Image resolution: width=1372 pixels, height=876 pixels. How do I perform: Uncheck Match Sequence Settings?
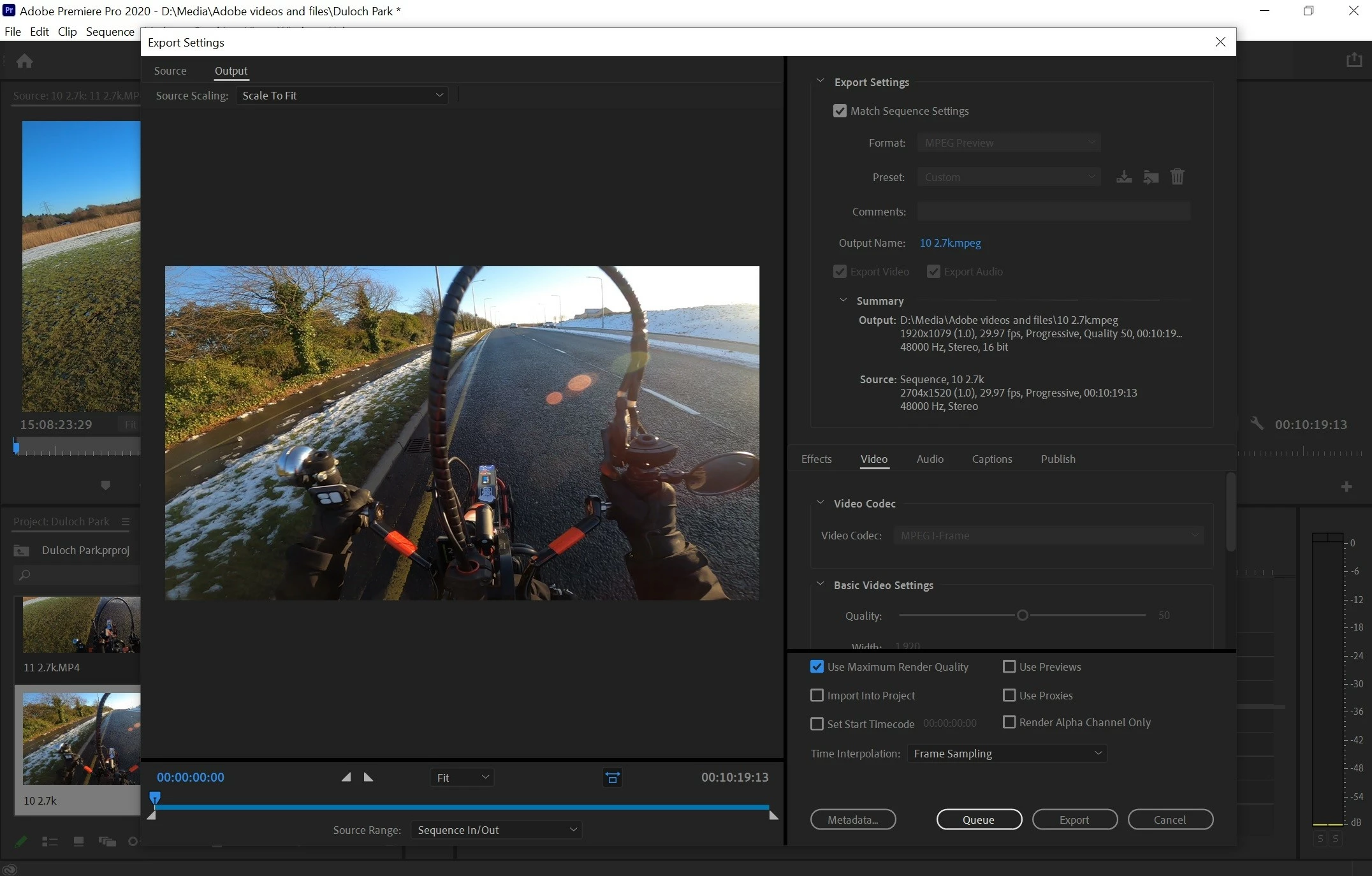pyautogui.click(x=840, y=111)
